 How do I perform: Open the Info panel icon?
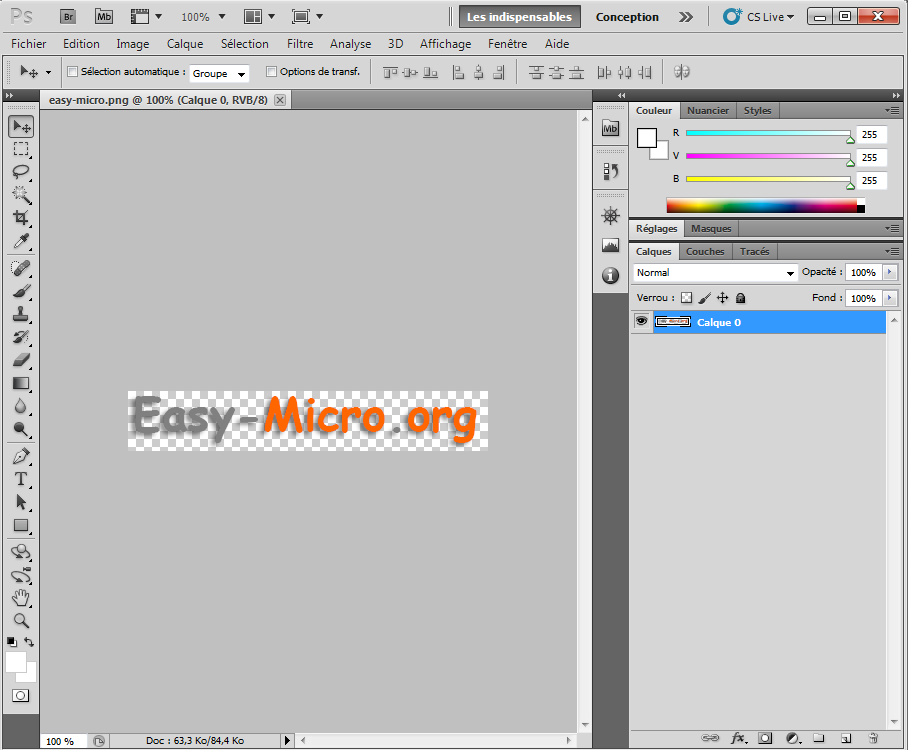click(610, 275)
